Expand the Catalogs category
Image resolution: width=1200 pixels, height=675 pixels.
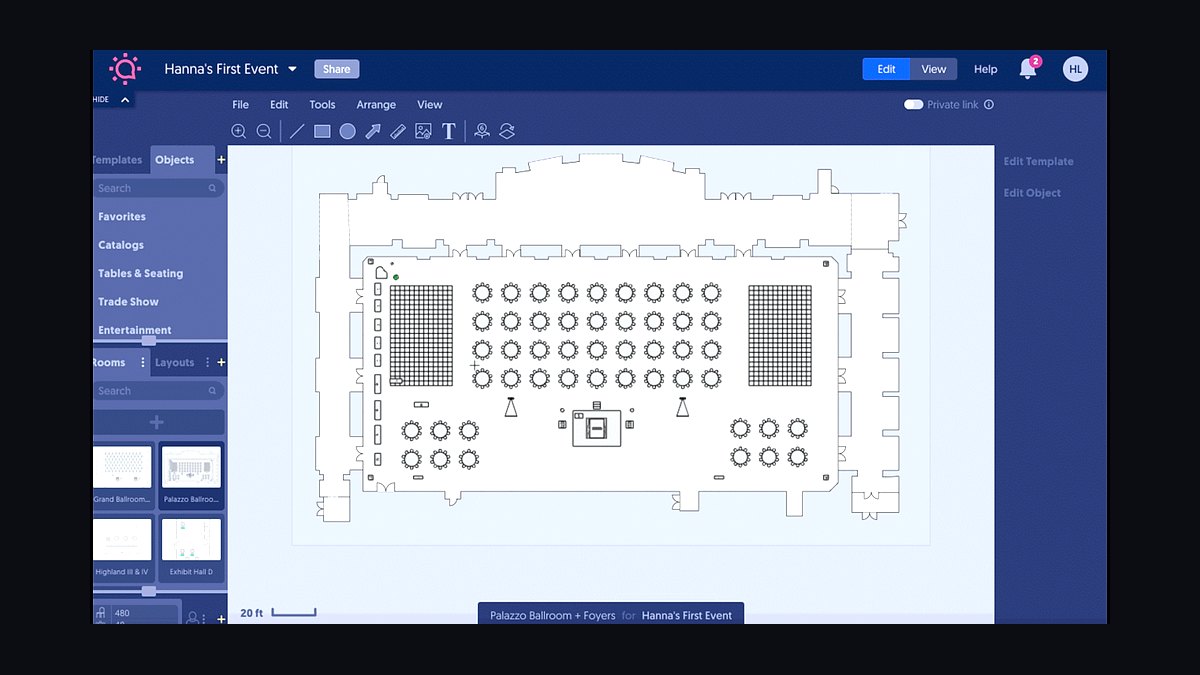click(x=121, y=245)
